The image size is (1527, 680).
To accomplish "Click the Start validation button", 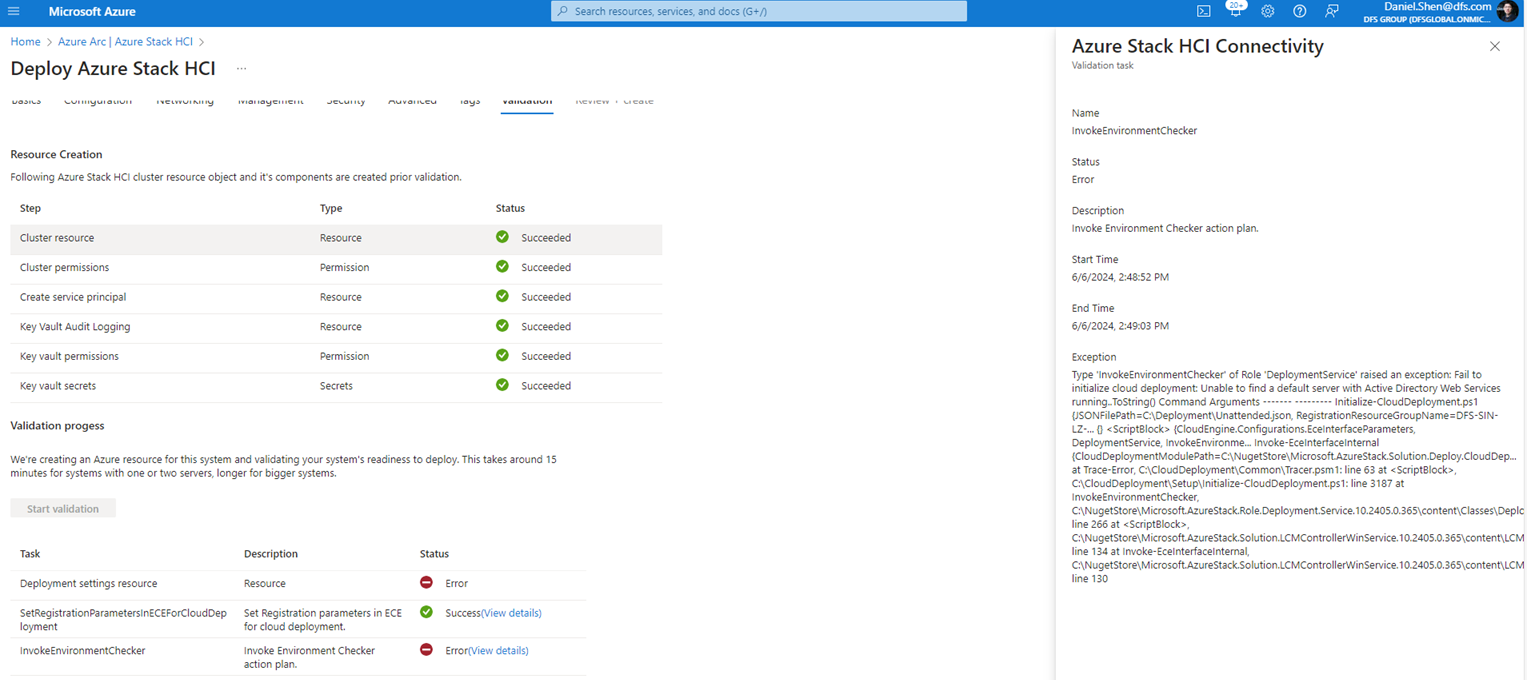I will point(63,509).
